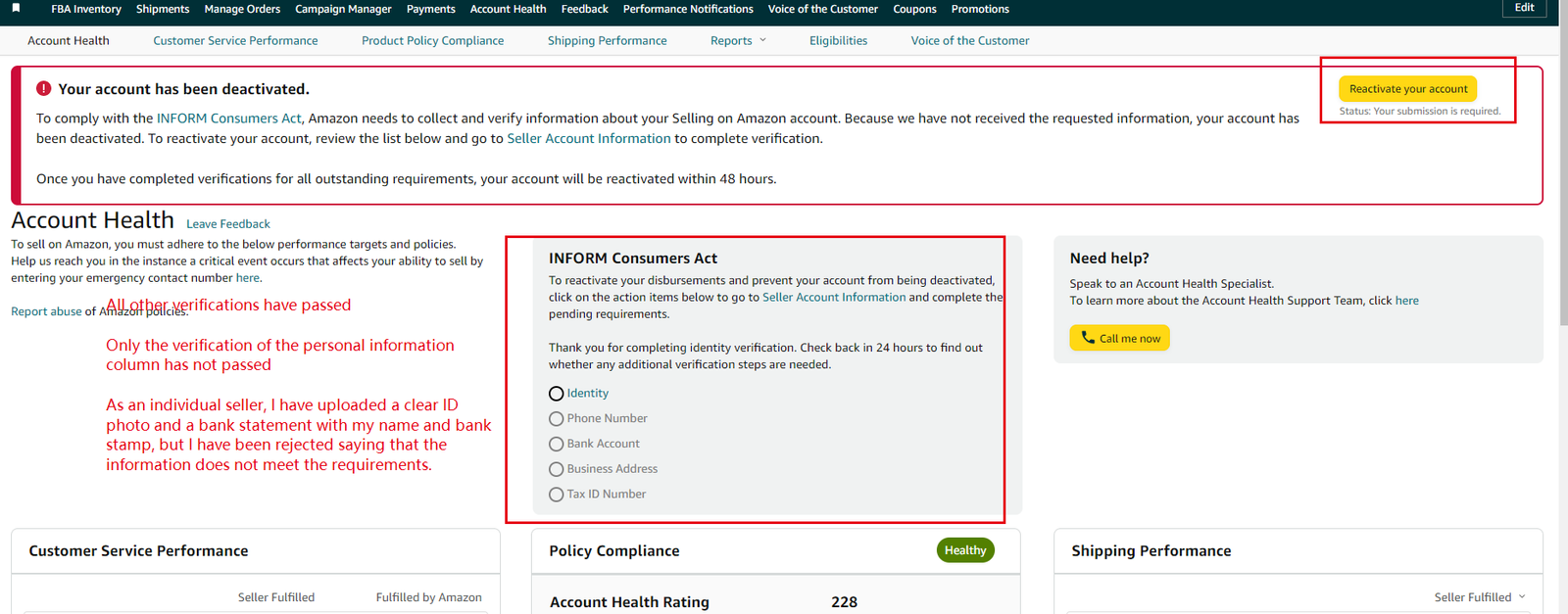Open the FBA Inventory menu item
Screen dimensions: 1568x614
86,9
